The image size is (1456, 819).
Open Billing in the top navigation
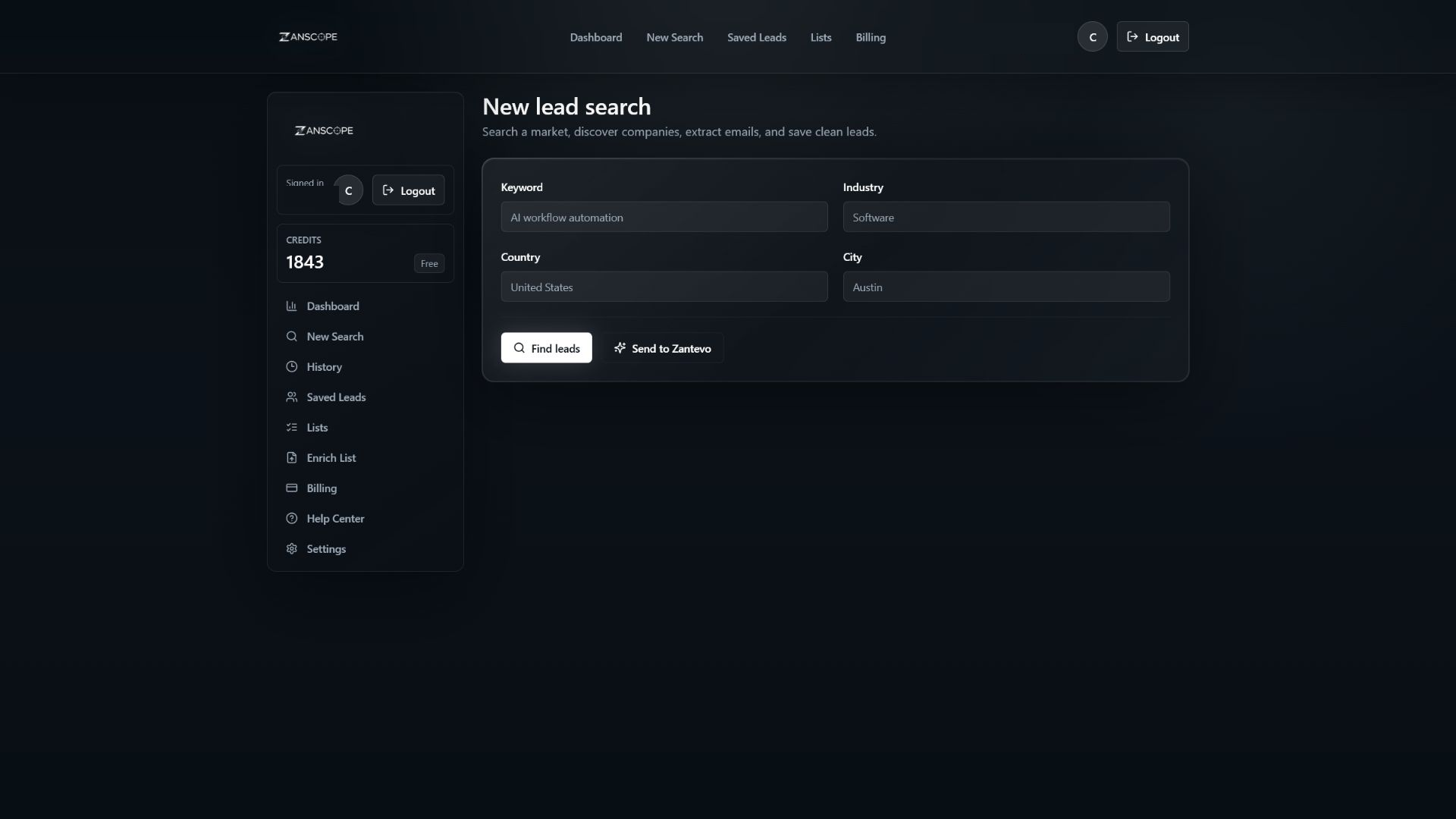click(871, 37)
